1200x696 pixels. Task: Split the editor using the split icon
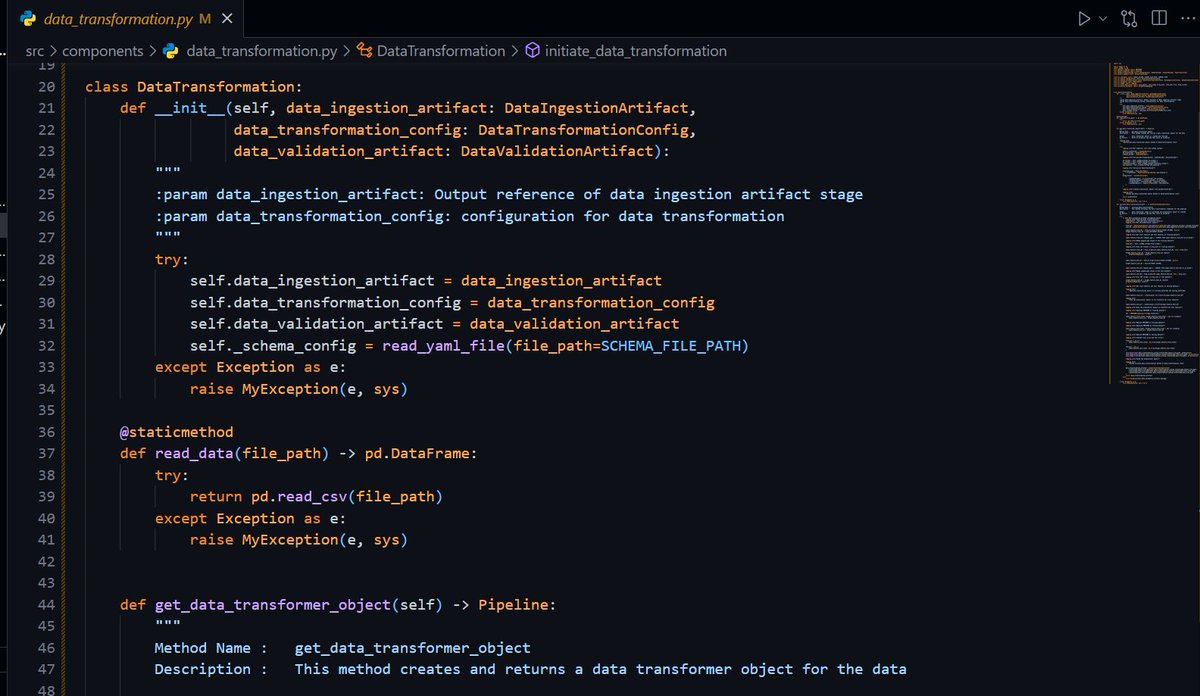click(1160, 17)
